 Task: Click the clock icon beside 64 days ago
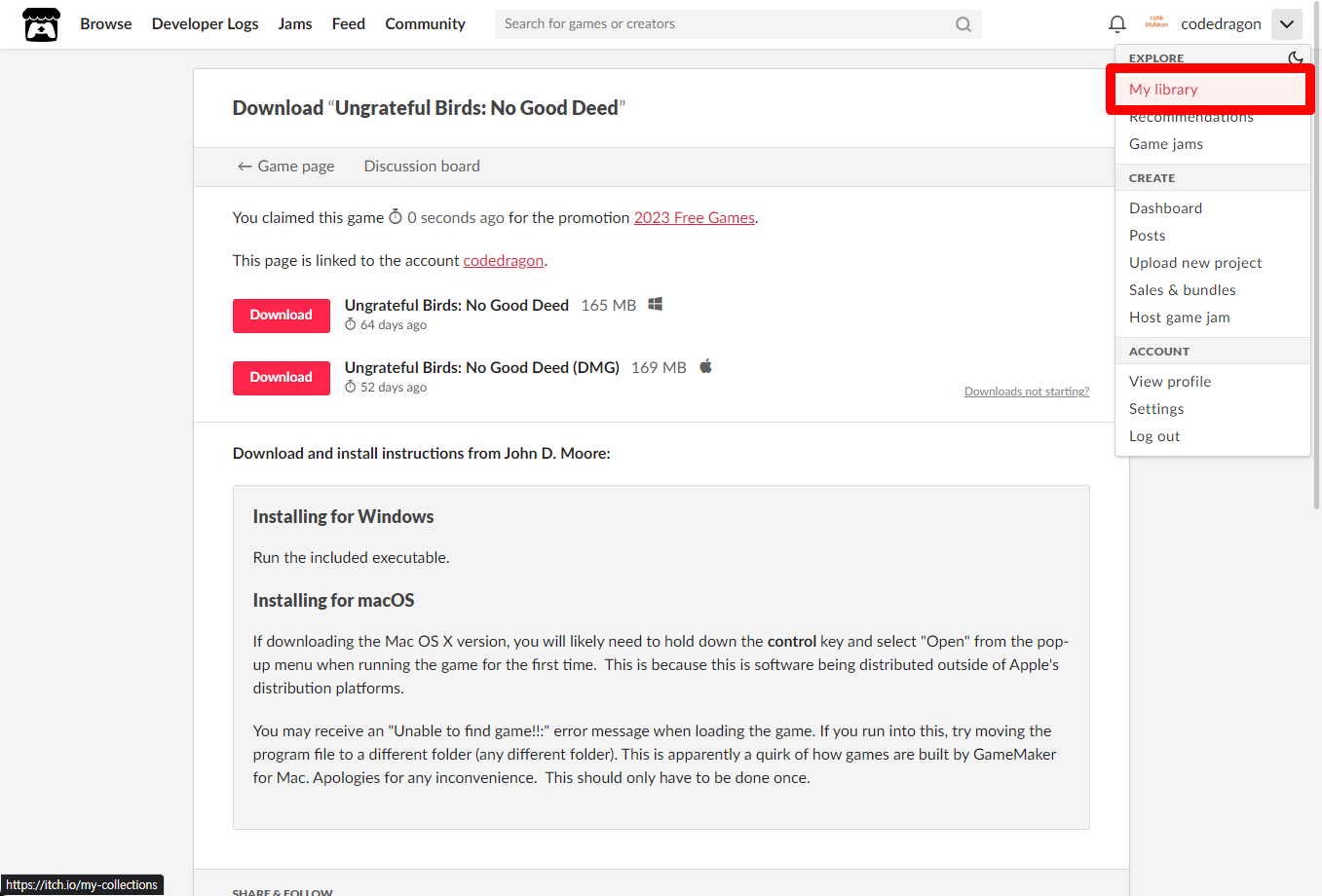point(351,324)
